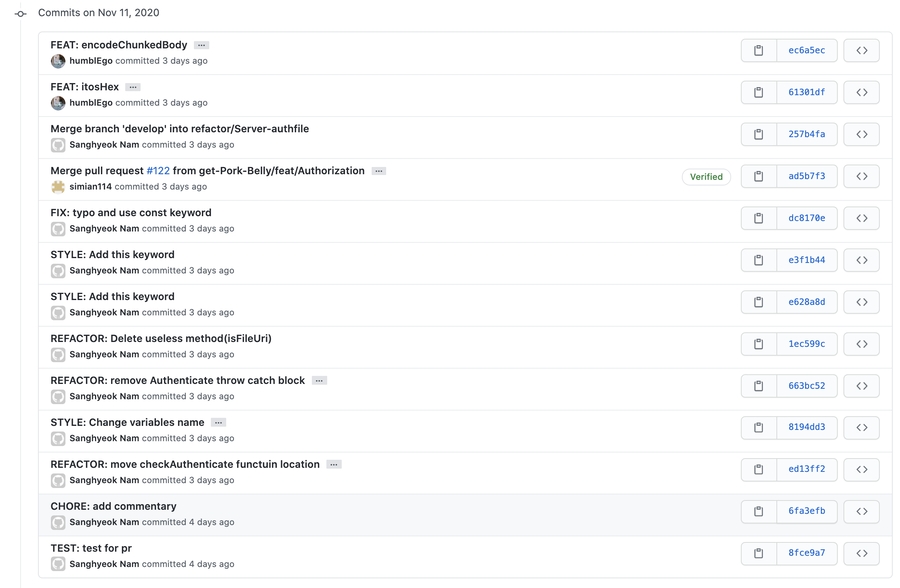Browse repository at commit ad5b7f3
Viewport: 900px width, 588px height.
coord(861,176)
